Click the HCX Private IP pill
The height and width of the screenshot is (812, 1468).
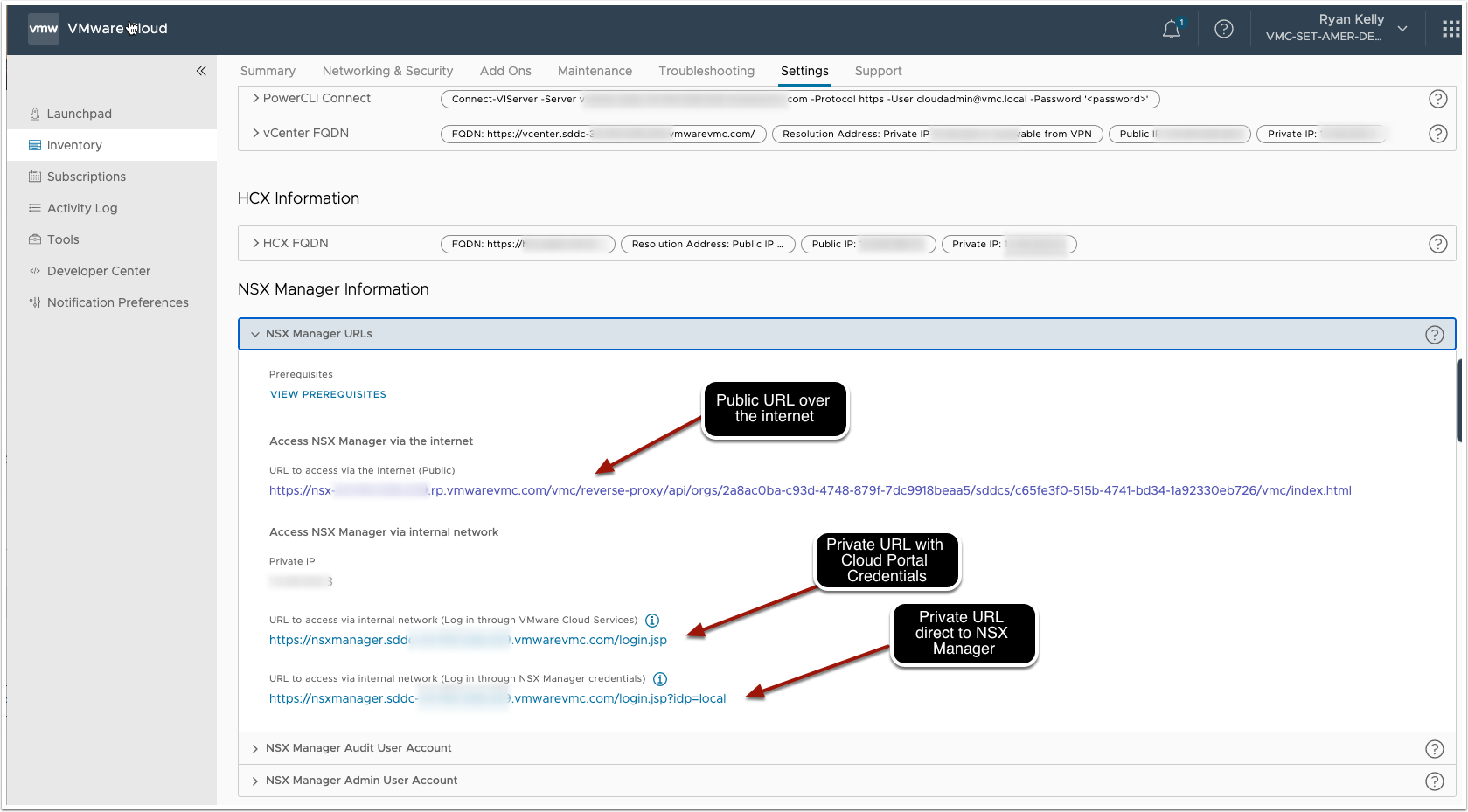1009,244
